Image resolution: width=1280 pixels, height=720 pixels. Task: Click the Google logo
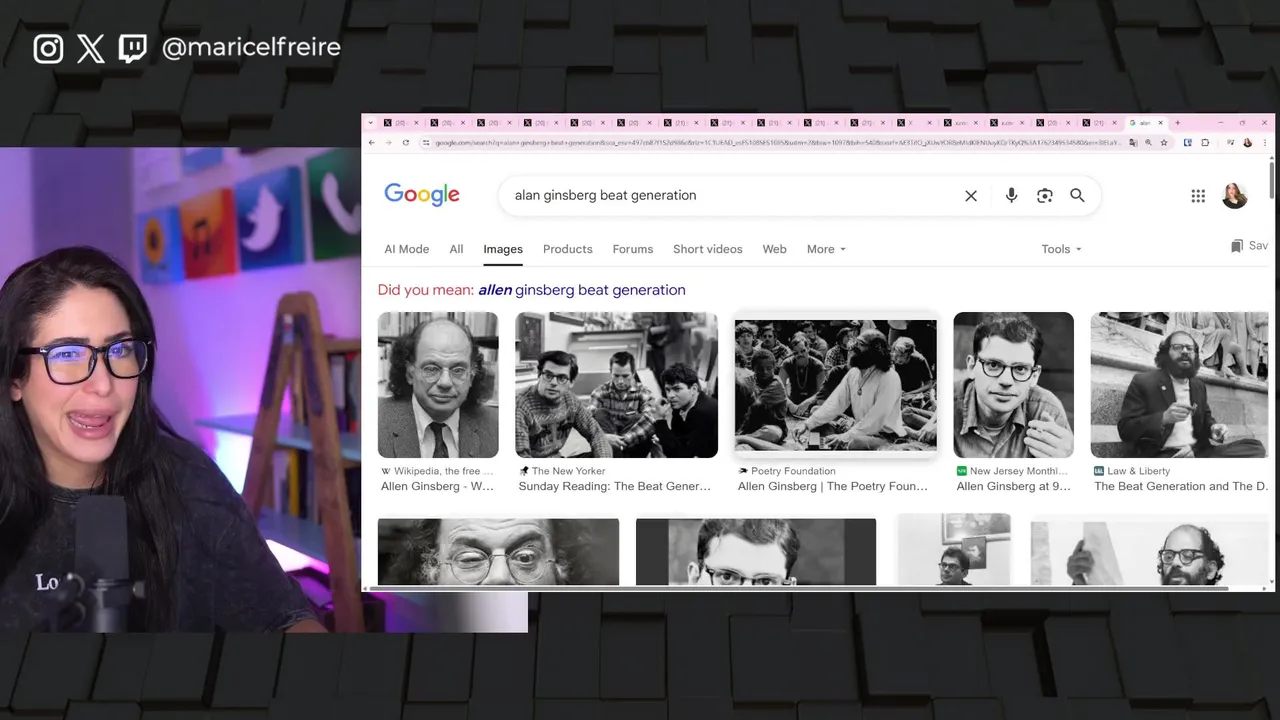pos(422,195)
